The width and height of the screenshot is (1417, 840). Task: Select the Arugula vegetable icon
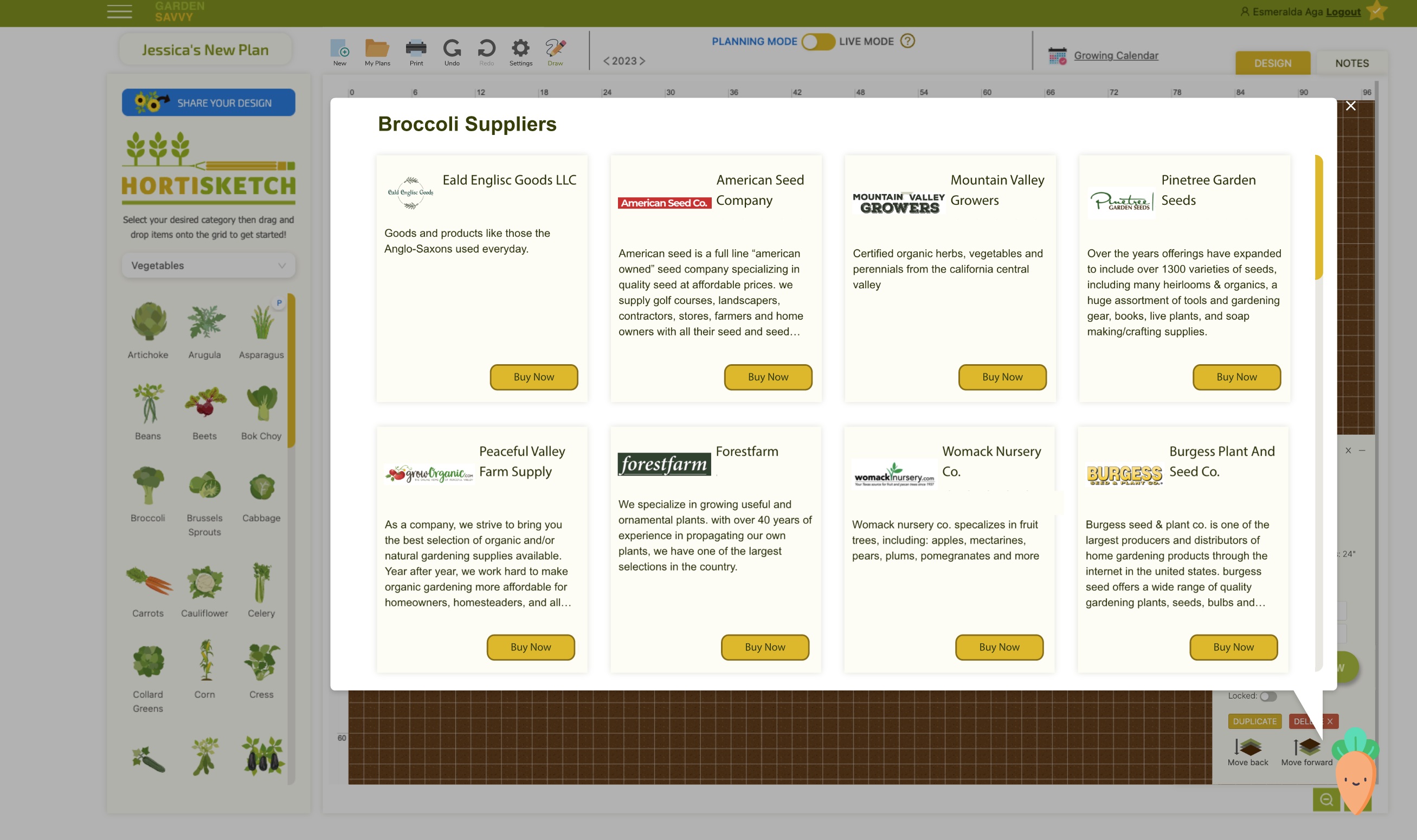(x=205, y=321)
